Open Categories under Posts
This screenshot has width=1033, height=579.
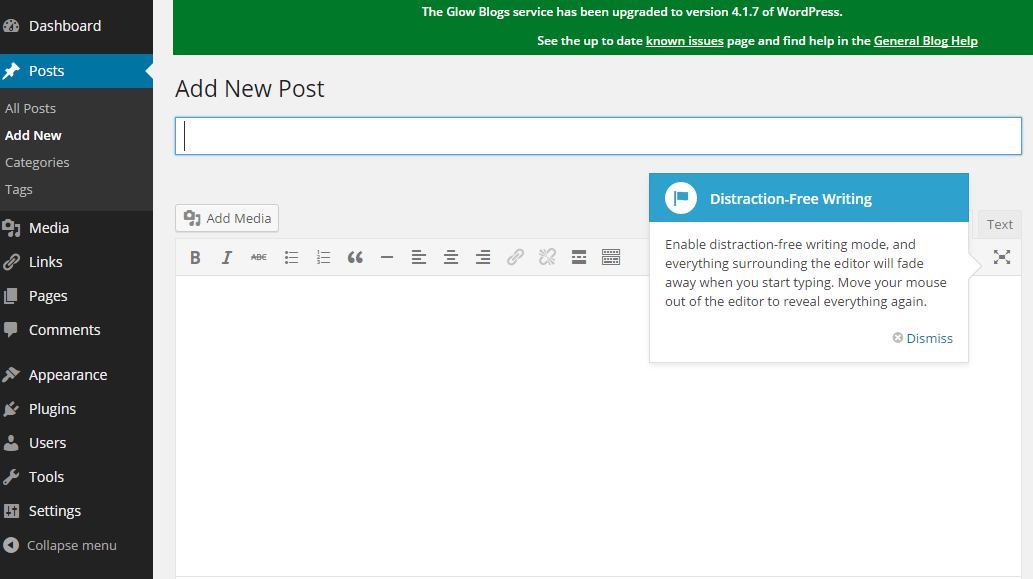(x=37, y=162)
